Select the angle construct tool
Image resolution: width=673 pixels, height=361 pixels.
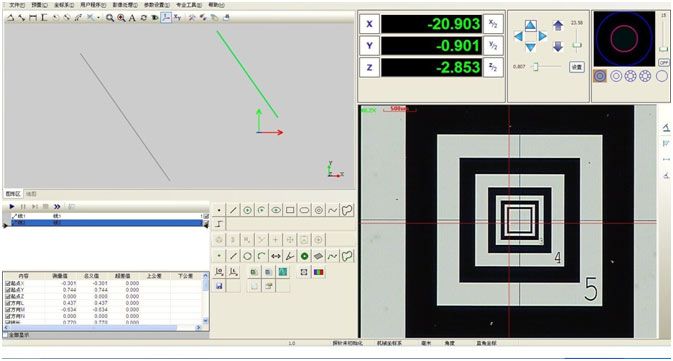(290, 256)
